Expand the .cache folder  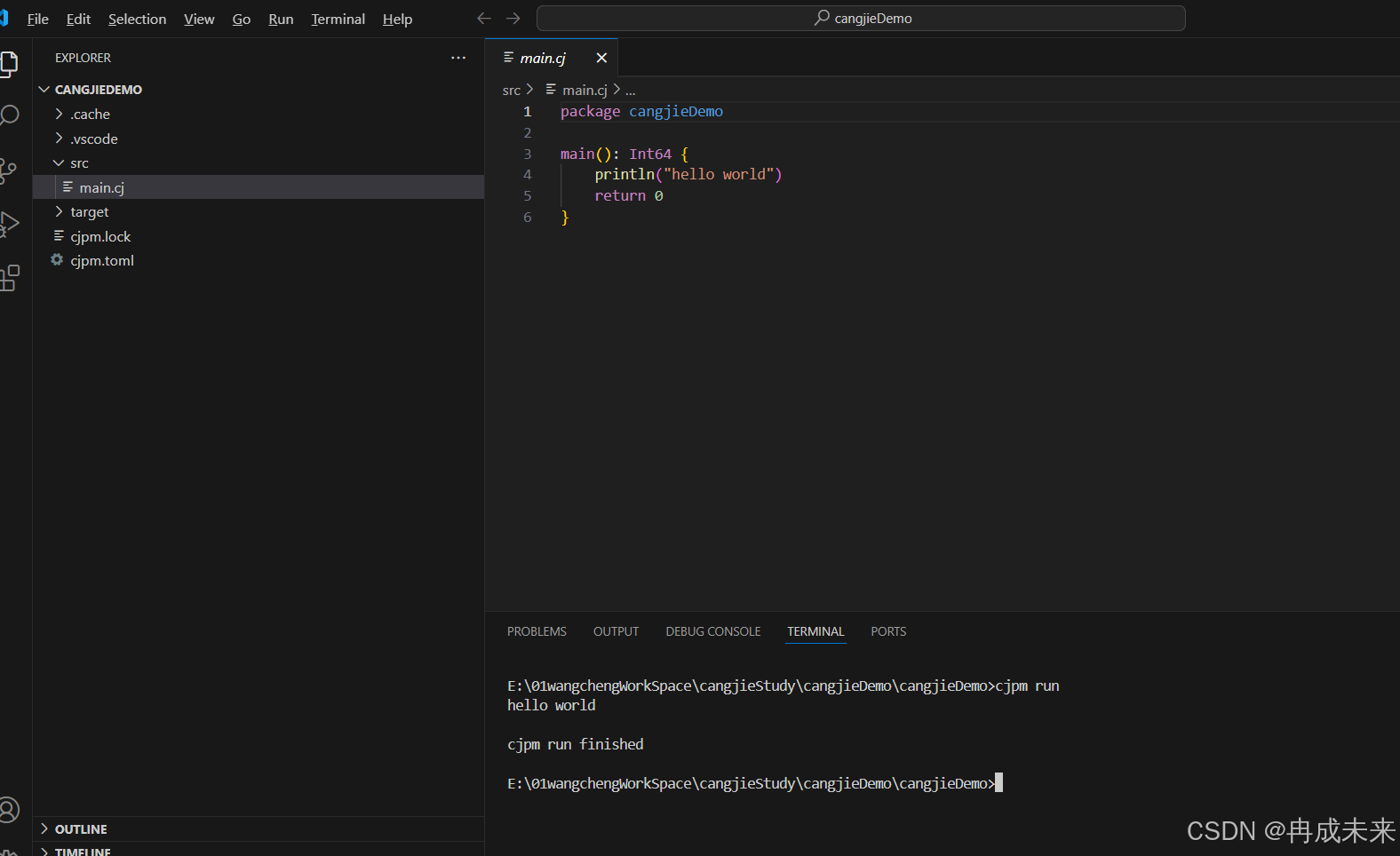click(x=59, y=114)
